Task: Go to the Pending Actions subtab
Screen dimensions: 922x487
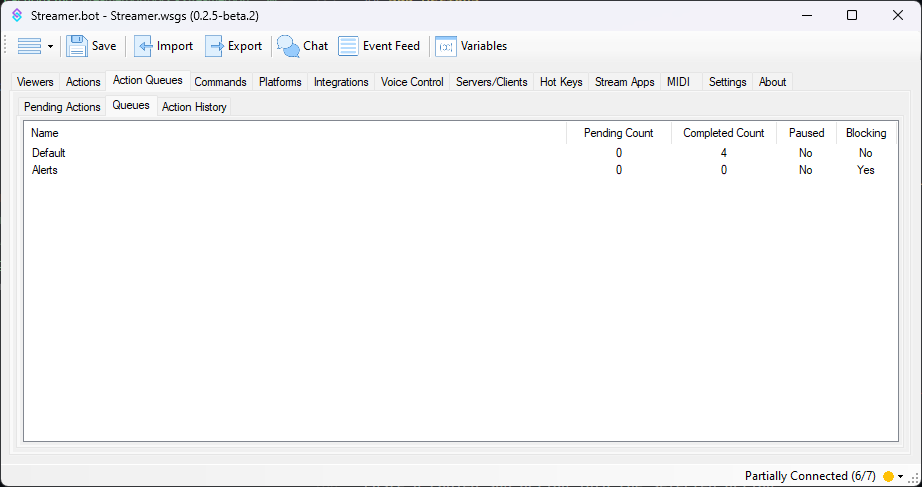Action: (x=62, y=107)
